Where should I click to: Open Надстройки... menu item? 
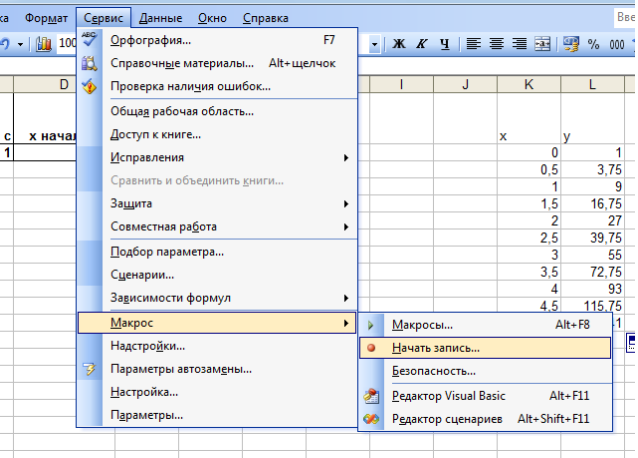coord(217,346)
